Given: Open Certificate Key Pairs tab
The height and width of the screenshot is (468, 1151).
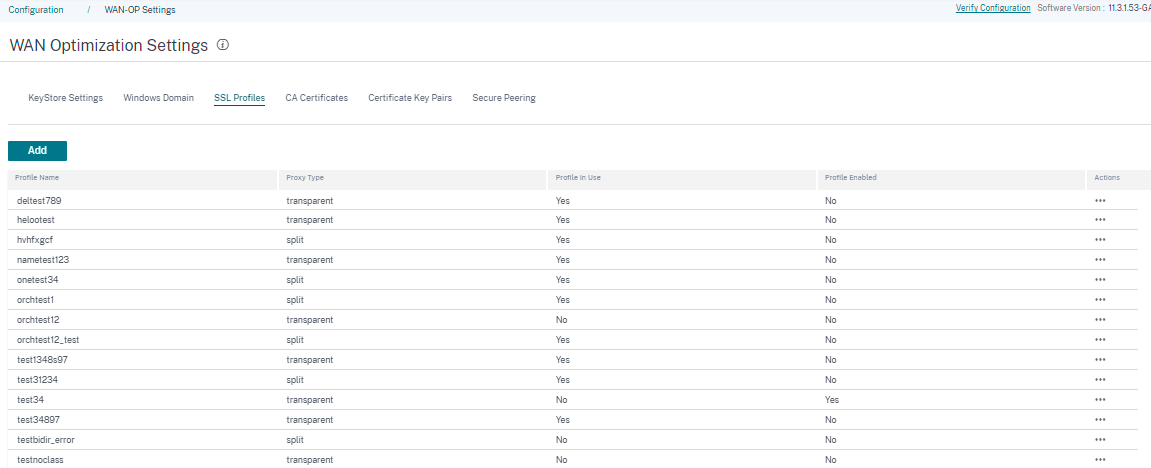Looking at the screenshot, I should [410, 98].
